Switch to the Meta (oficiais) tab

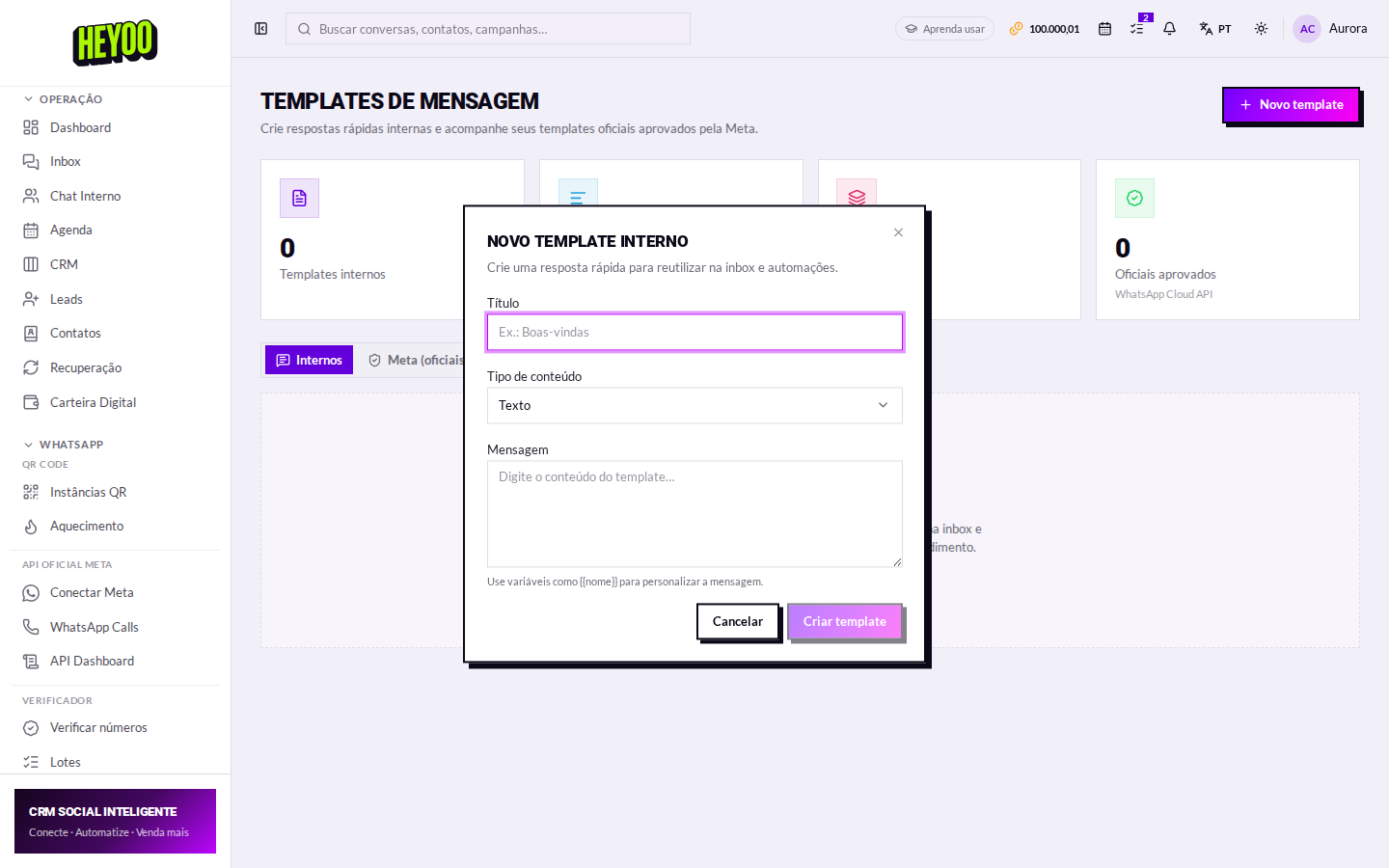(416, 360)
